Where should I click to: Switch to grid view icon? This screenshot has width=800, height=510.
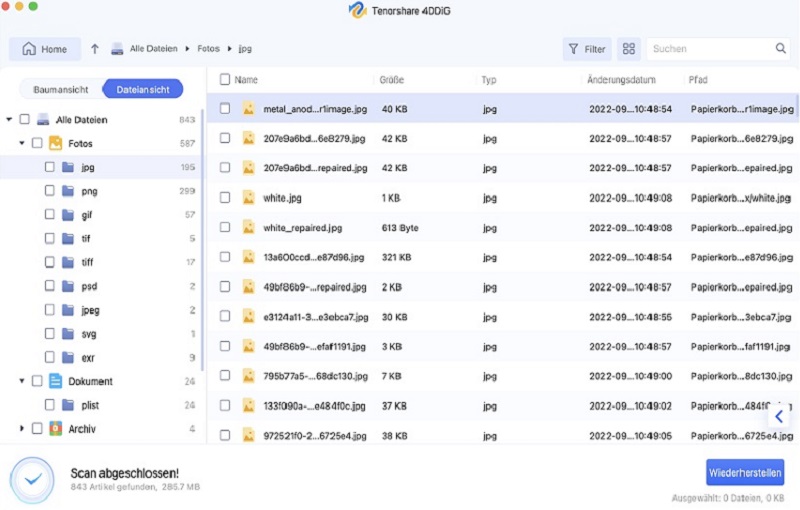[628, 49]
